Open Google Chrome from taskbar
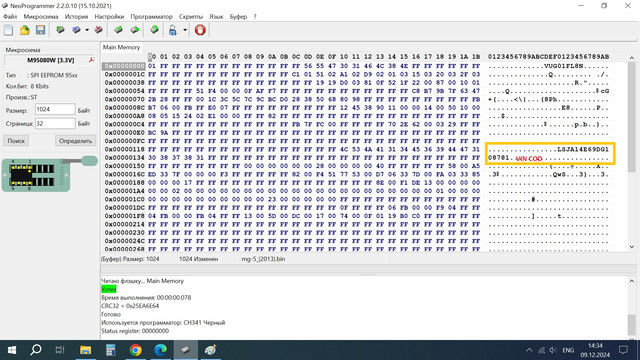The height and width of the screenshot is (360, 640). (x=136, y=350)
